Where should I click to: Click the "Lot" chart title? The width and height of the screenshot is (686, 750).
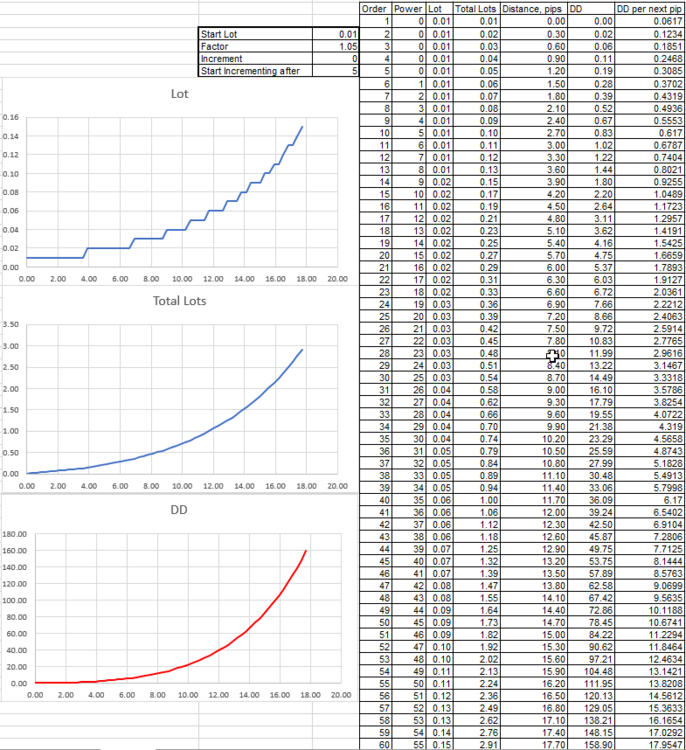tap(179, 94)
